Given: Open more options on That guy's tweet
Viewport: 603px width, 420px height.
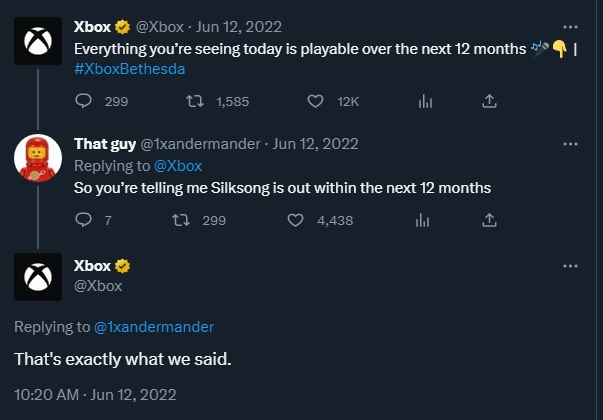Looking at the screenshot, I should [x=570, y=144].
